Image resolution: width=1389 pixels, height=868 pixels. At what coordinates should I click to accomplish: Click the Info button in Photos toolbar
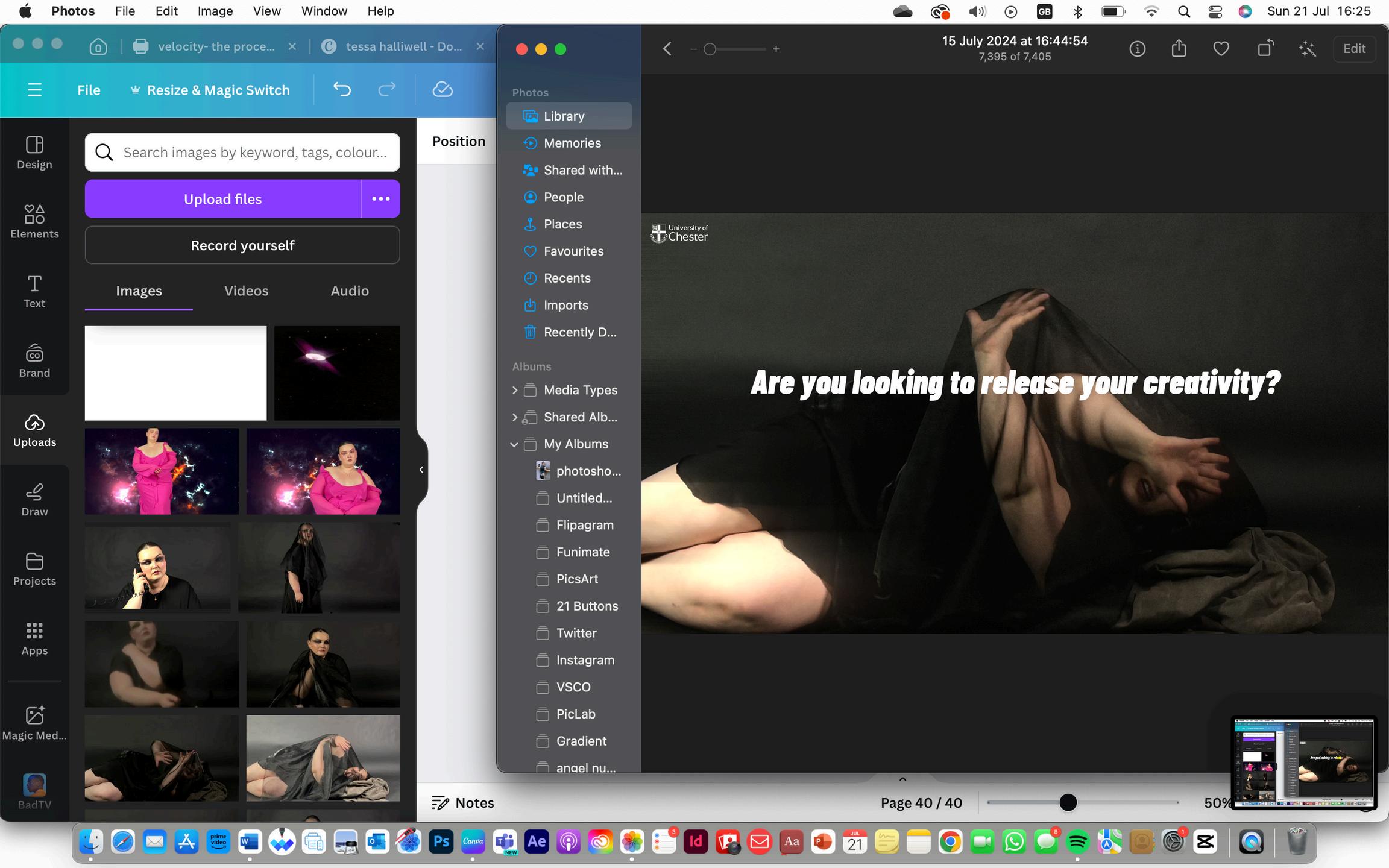tap(1137, 49)
